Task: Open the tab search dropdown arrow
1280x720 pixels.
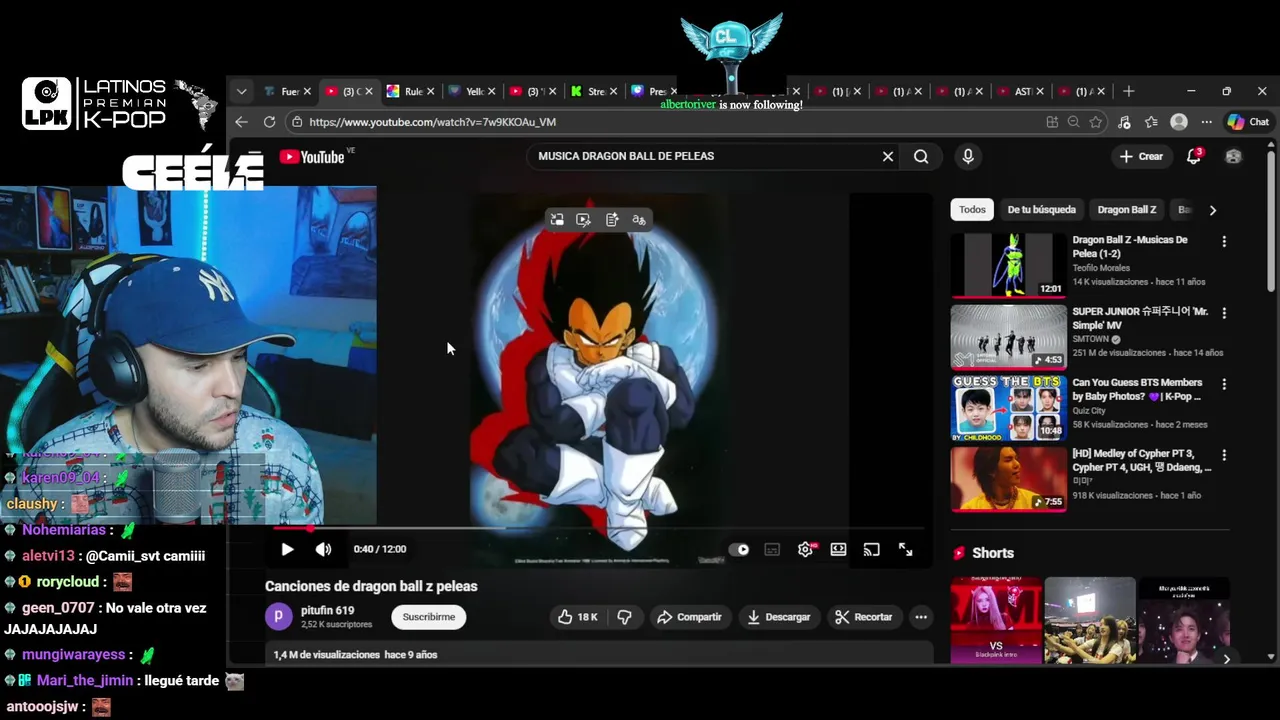Action: (x=241, y=91)
